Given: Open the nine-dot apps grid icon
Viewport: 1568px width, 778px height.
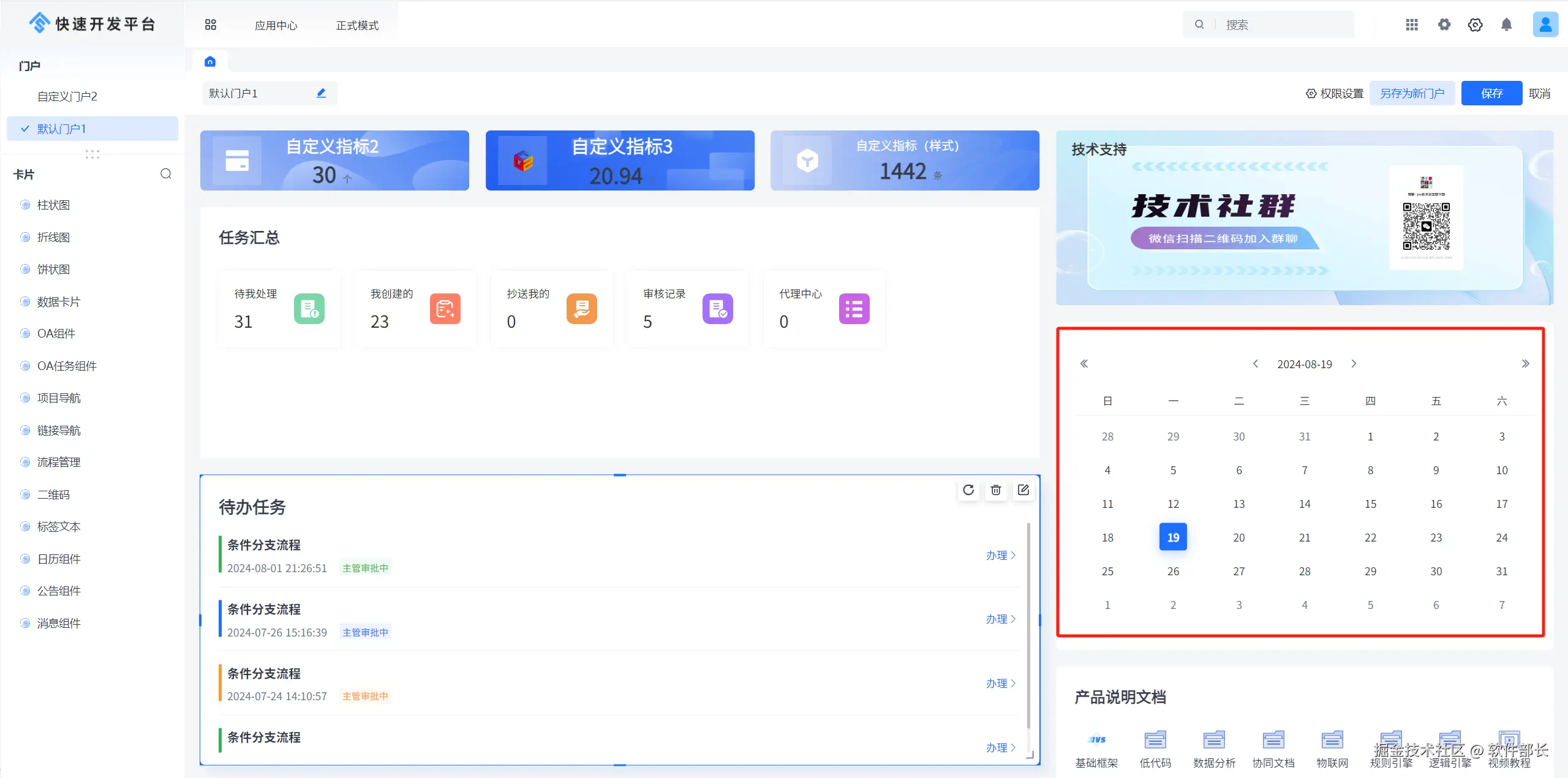Looking at the screenshot, I should [1412, 25].
